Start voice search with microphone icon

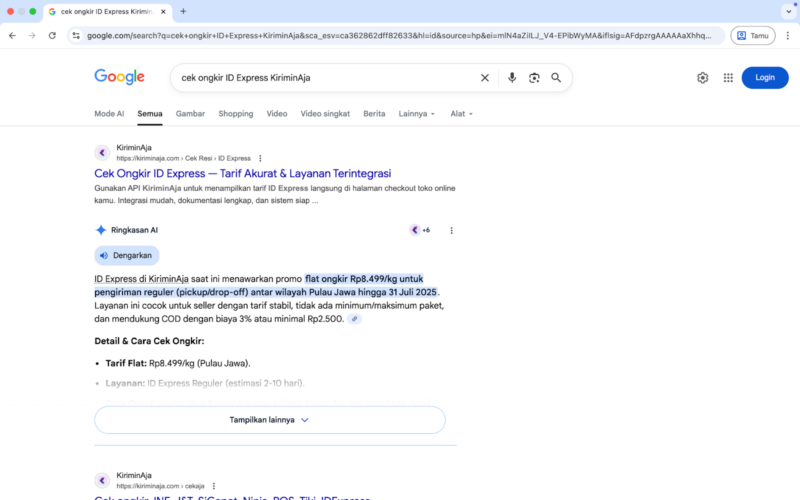pos(512,78)
